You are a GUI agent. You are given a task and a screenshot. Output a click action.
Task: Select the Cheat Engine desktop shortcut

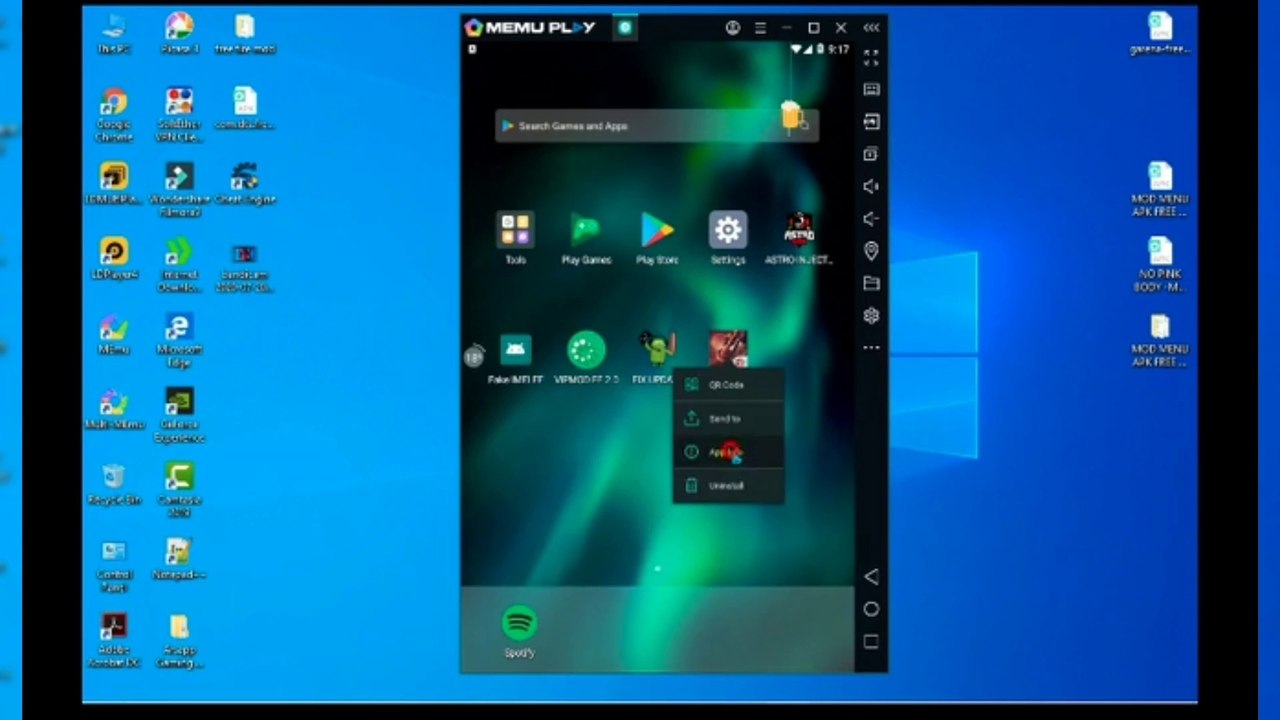[x=245, y=184]
